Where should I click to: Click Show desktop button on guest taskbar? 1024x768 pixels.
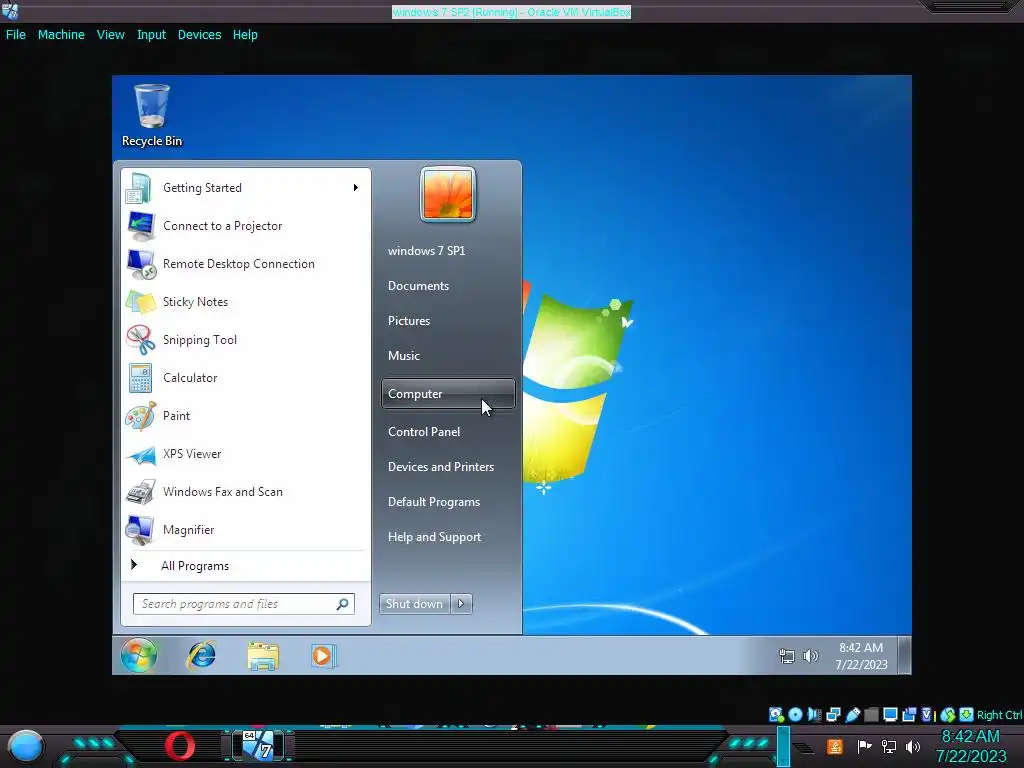(x=904, y=655)
